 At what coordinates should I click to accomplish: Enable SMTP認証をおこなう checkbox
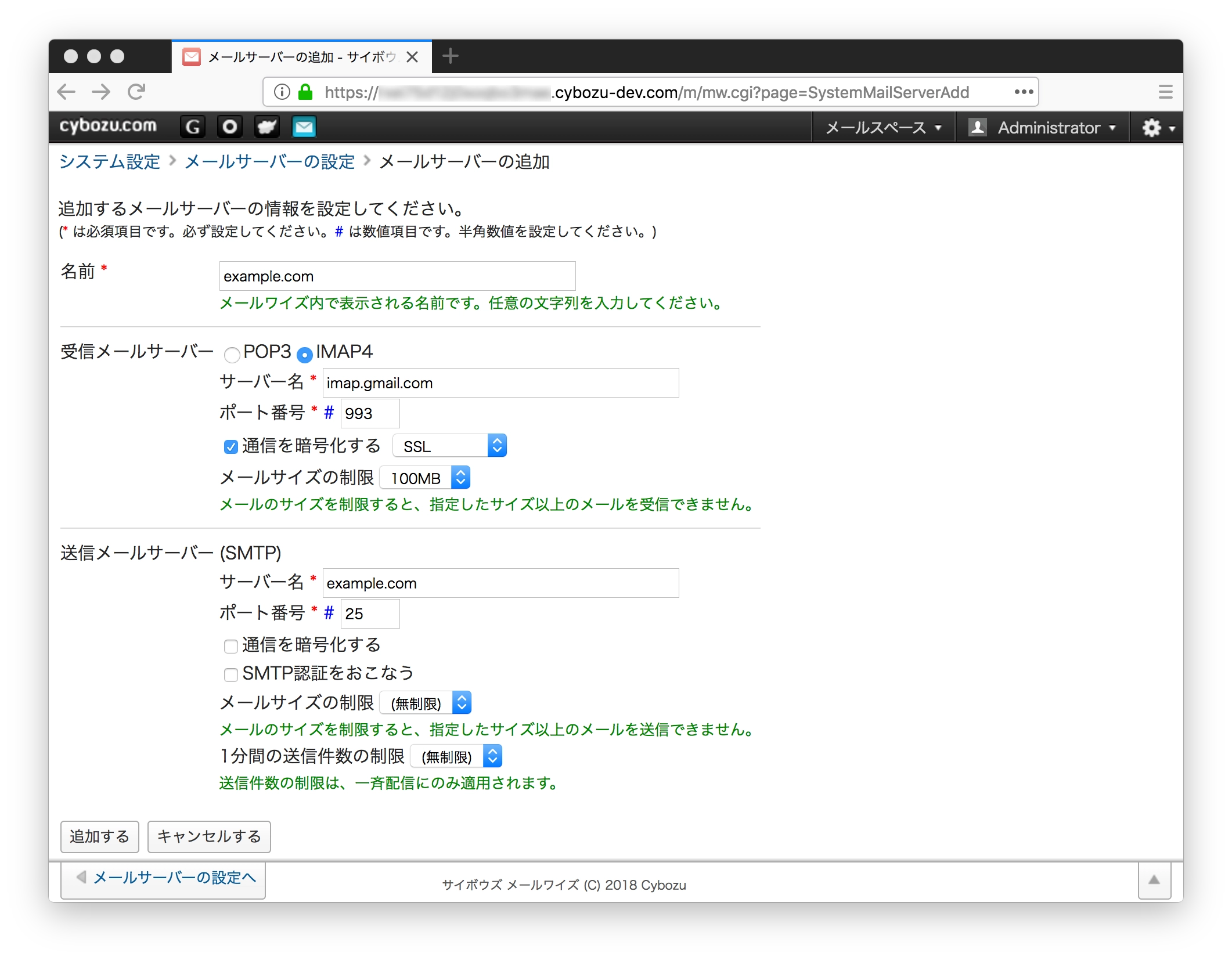click(x=231, y=674)
